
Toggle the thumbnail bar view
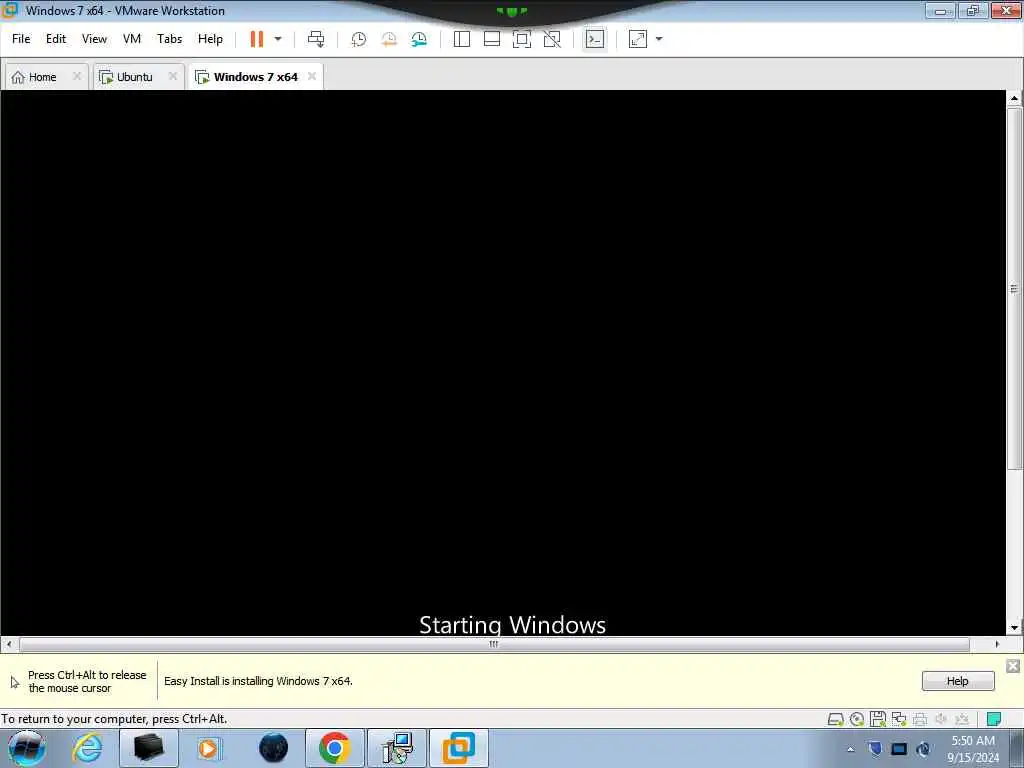pos(492,39)
